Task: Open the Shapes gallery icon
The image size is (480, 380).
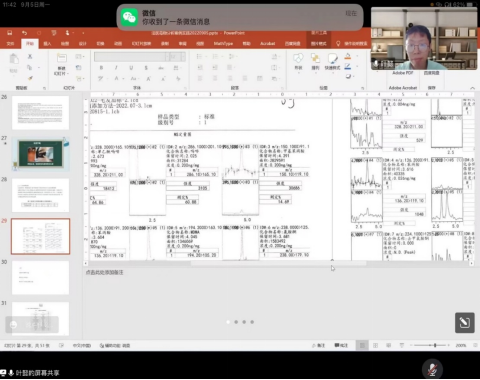Action: click(298, 58)
